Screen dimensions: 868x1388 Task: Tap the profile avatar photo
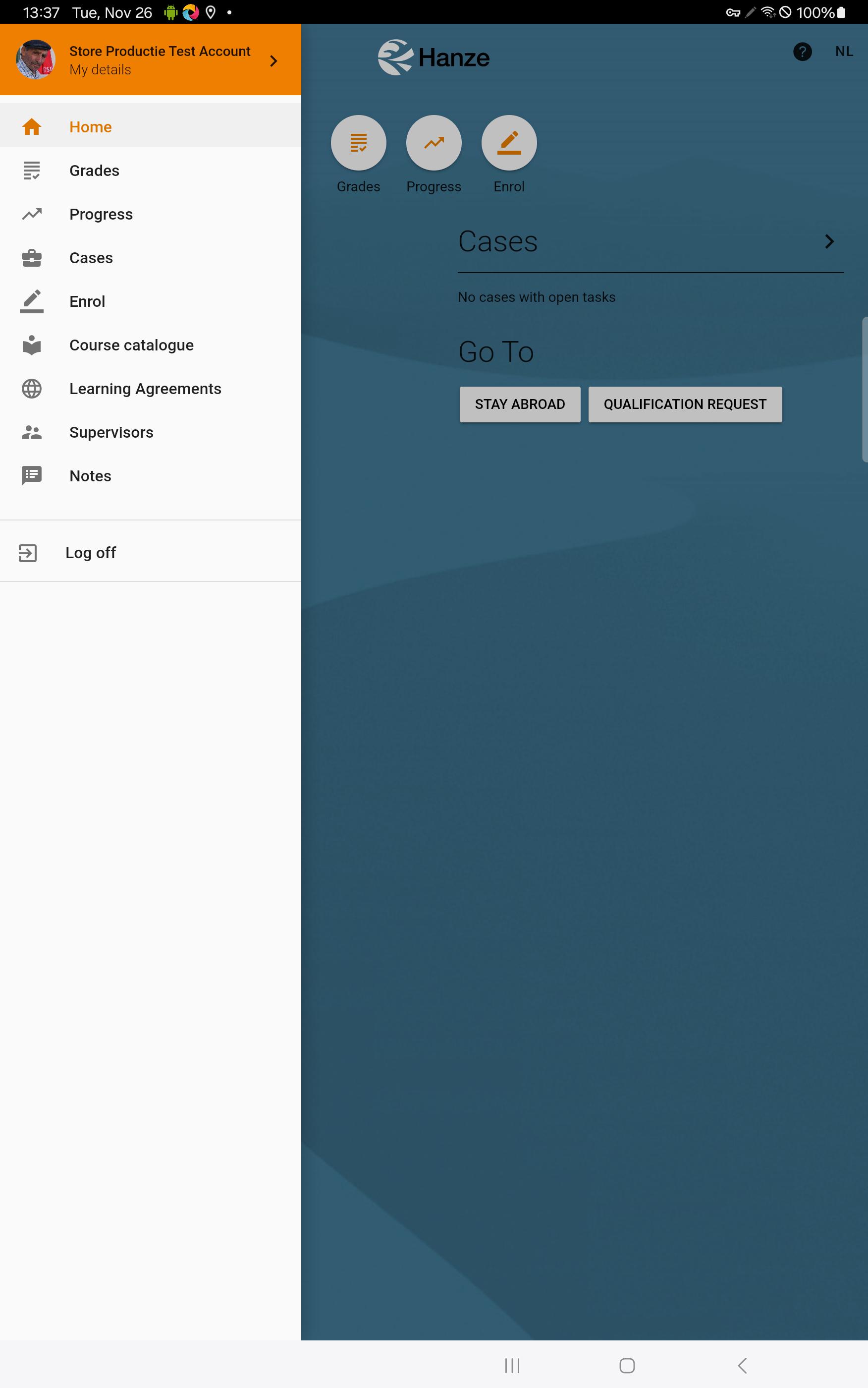pyautogui.click(x=36, y=59)
